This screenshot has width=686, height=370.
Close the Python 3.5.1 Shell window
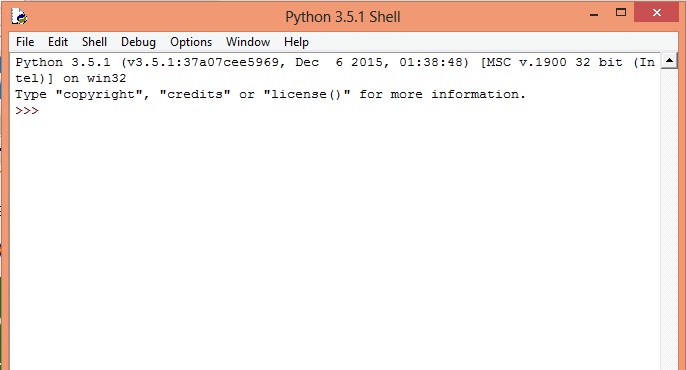pos(656,13)
